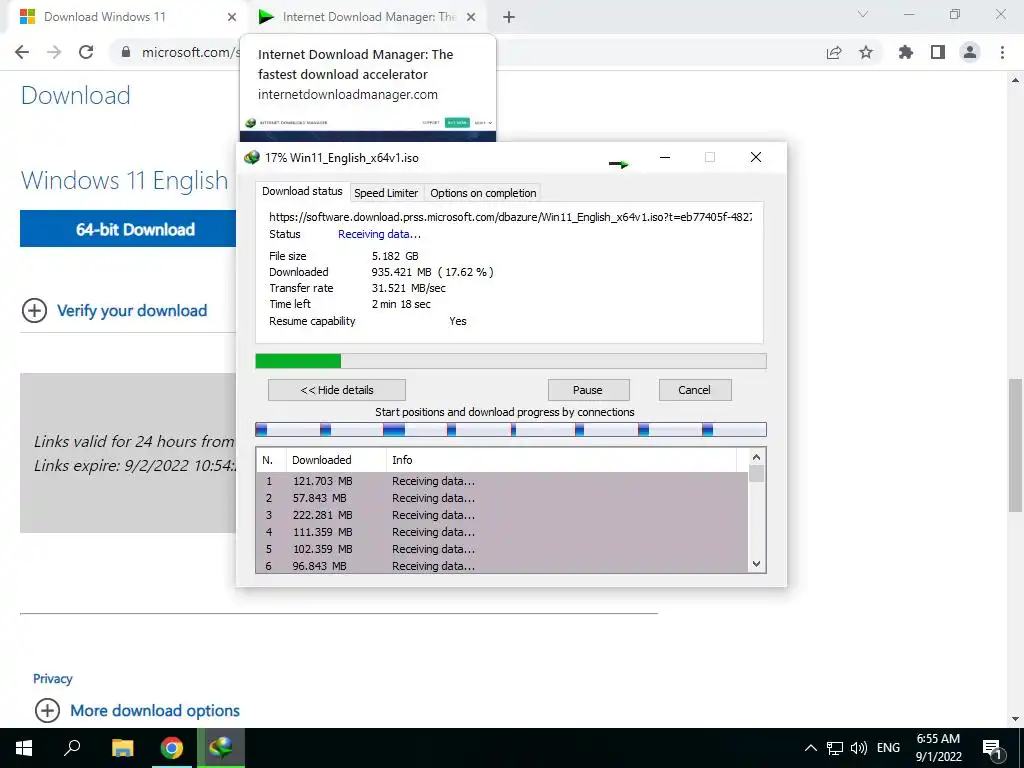Image resolution: width=1024 pixels, height=768 pixels.
Task: Open the tab search chevron in Chrome title bar
Action: pyautogui.click(x=863, y=14)
